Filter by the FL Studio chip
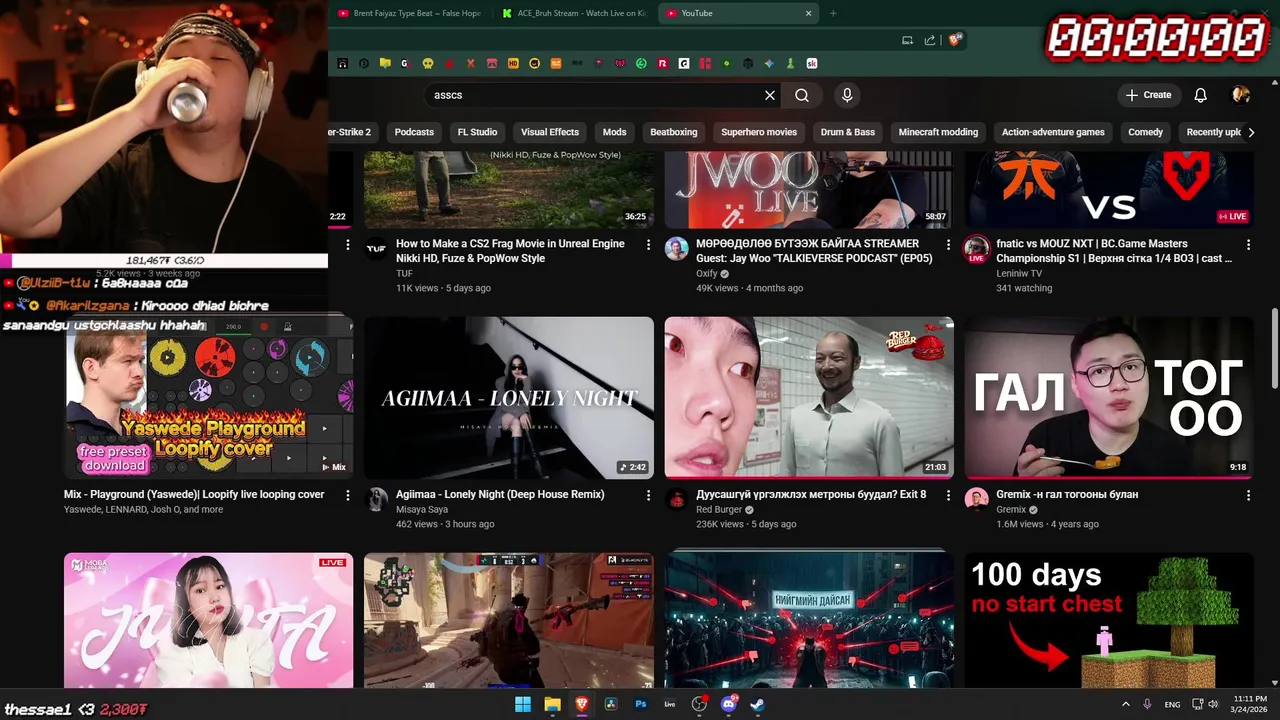This screenshot has height=720, width=1280. click(x=477, y=132)
